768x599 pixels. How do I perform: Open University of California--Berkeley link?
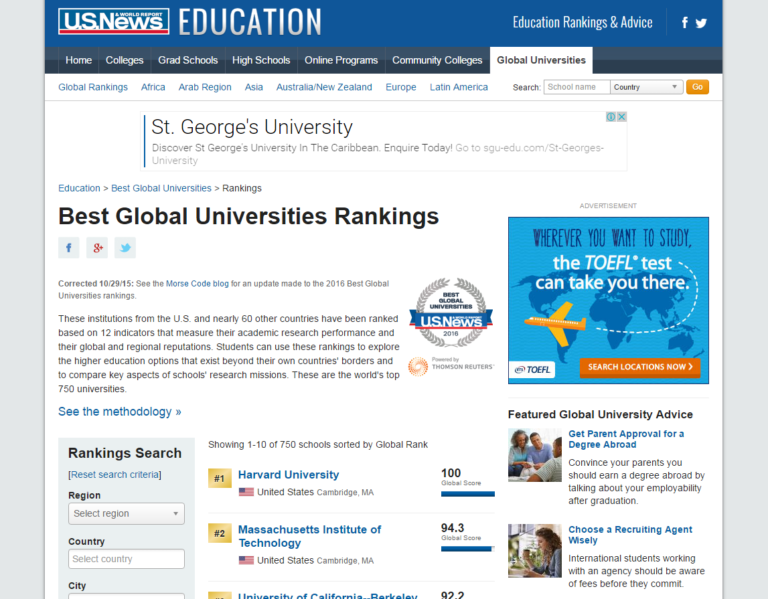coord(328,596)
